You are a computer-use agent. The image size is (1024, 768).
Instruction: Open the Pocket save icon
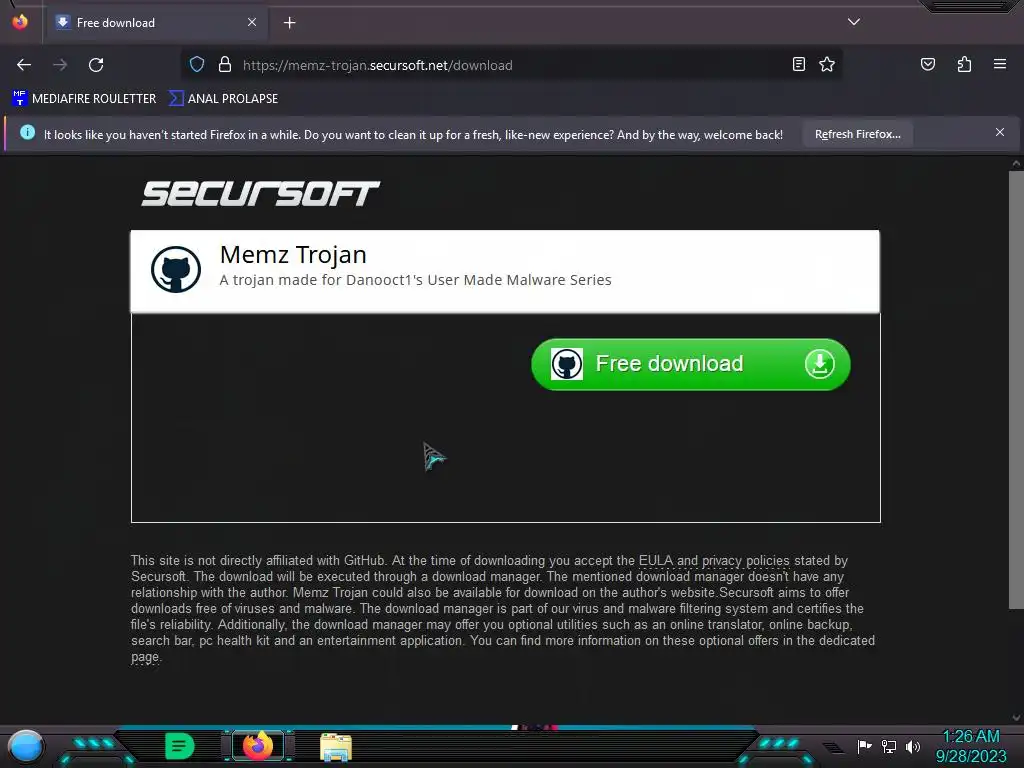[x=927, y=64]
